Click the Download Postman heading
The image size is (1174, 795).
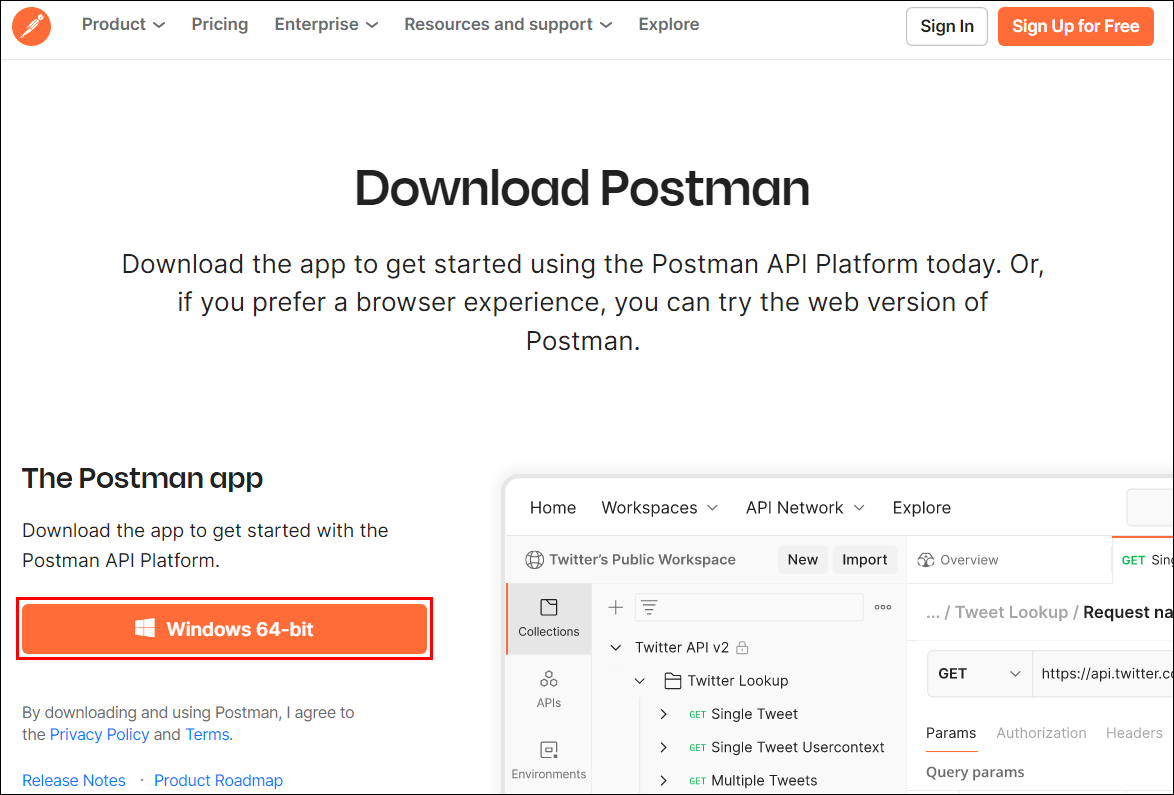[x=582, y=188]
